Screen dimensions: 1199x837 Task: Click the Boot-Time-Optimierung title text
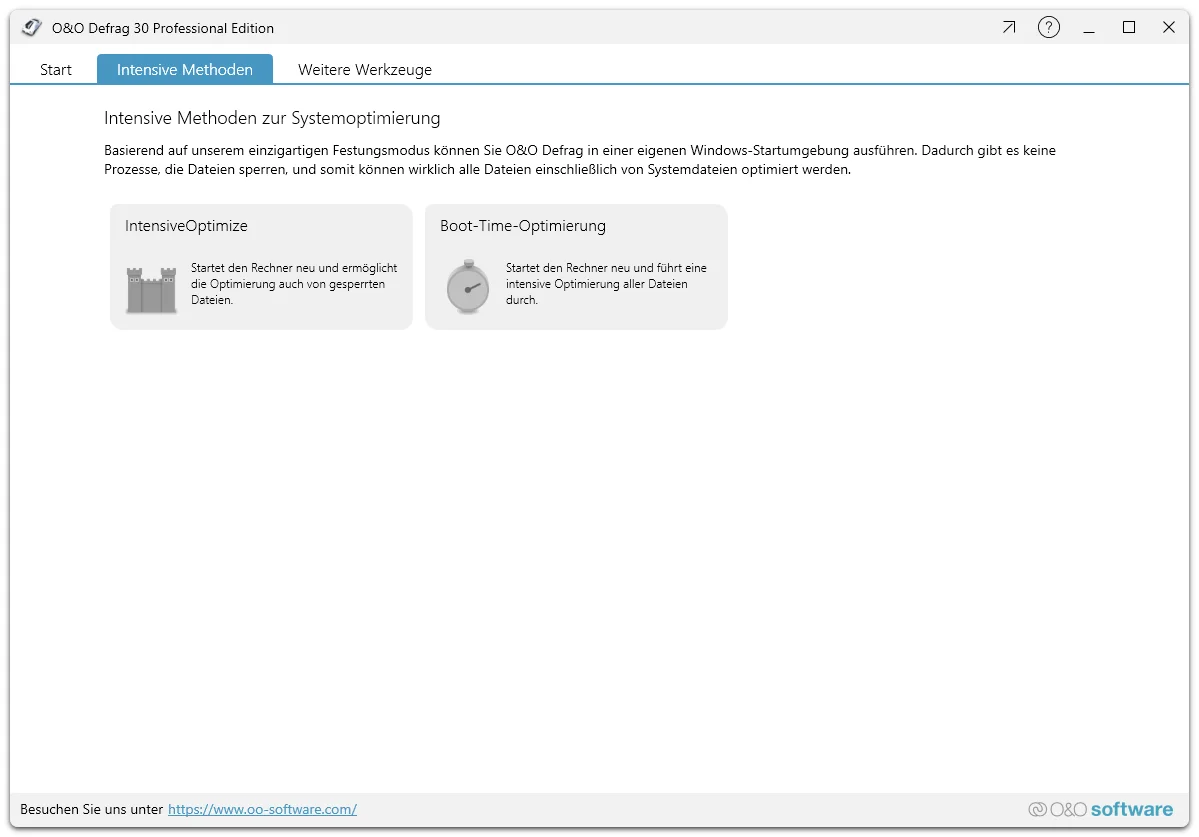click(x=522, y=226)
